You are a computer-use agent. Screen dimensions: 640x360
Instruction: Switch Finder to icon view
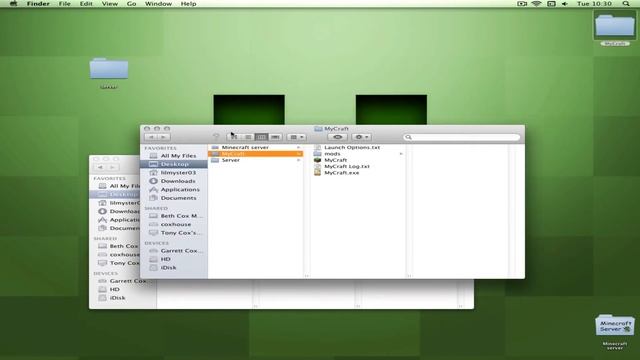coord(234,137)
